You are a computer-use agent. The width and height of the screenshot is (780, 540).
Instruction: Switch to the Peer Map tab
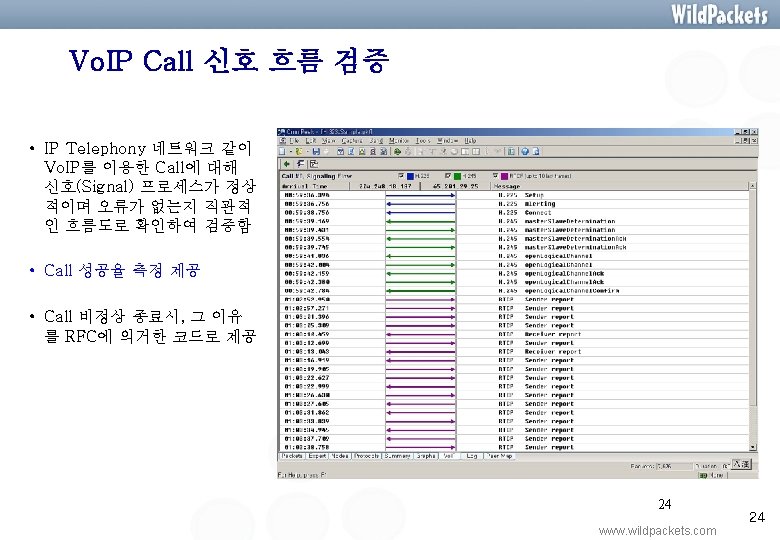499,456
